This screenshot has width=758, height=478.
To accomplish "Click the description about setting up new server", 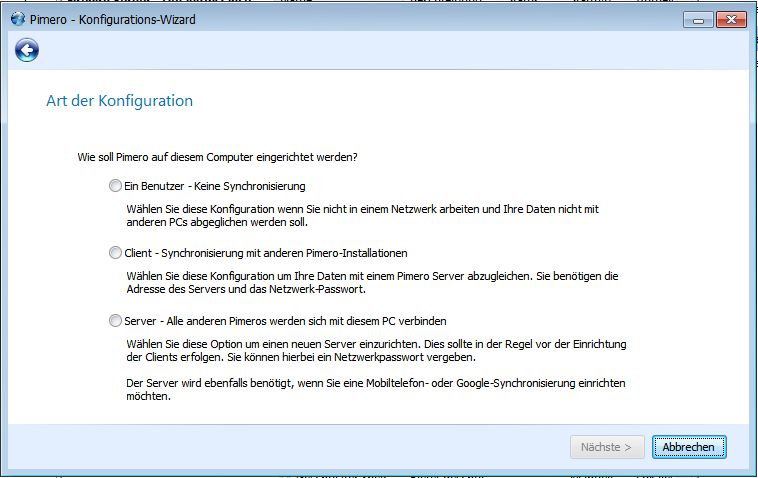I will (x=375, y=350).
